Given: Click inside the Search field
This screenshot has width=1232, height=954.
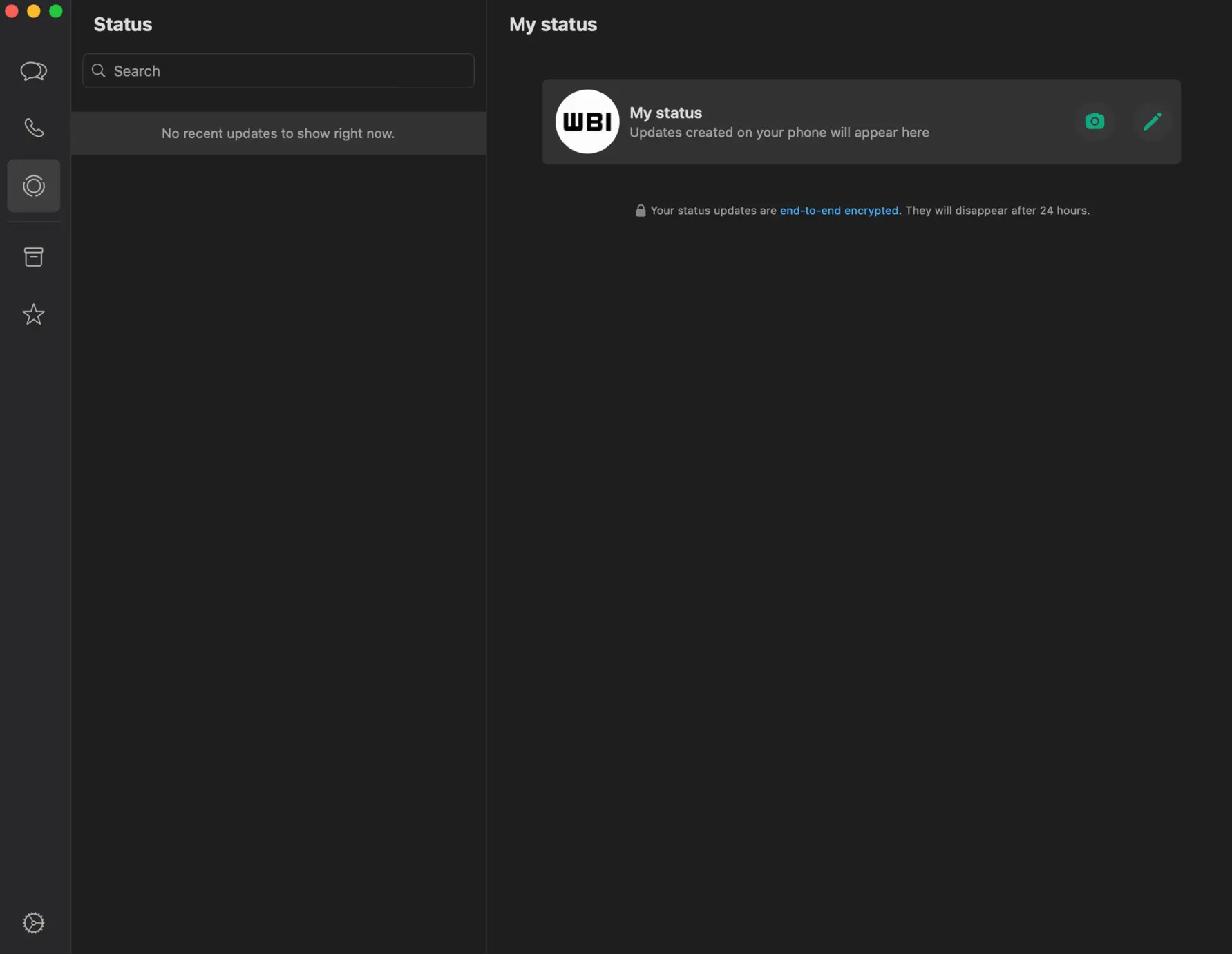Looking at the screenshot, I should coord(276,70).
